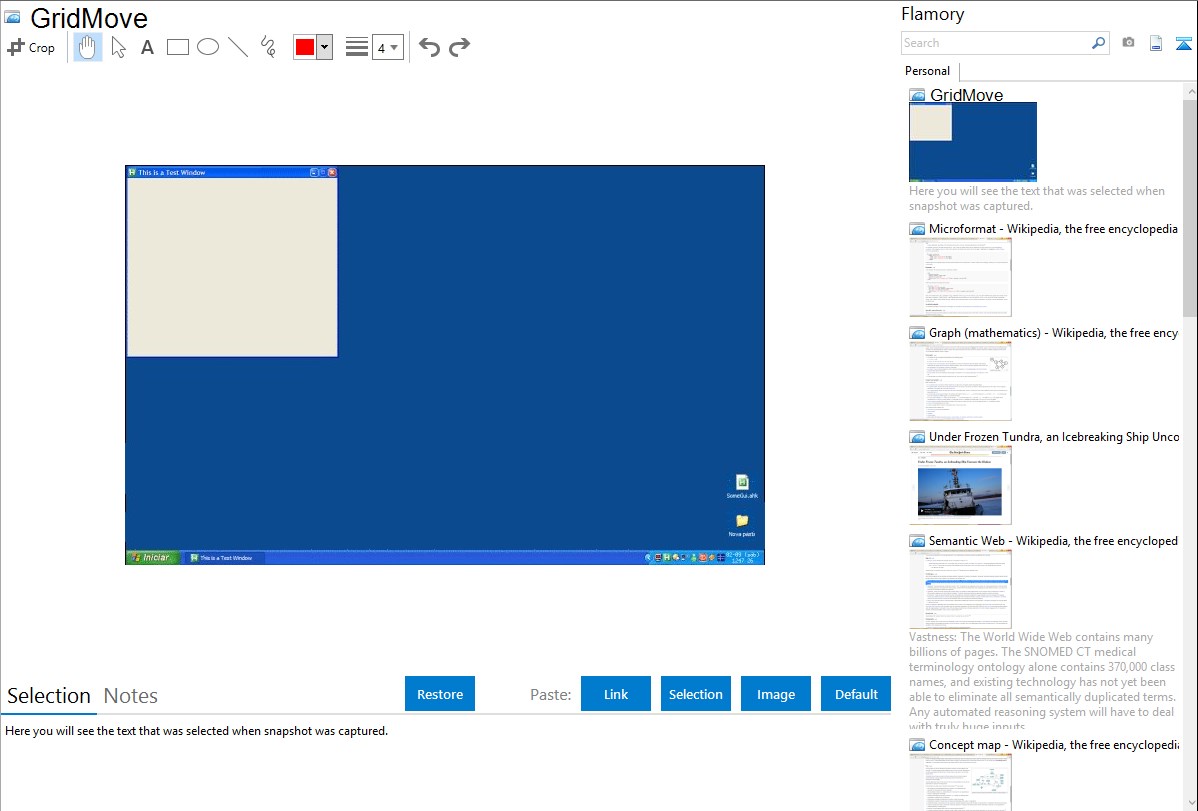Select the text annotation tool
This screenshot has width=1198, height=811.
click(147, 47)
